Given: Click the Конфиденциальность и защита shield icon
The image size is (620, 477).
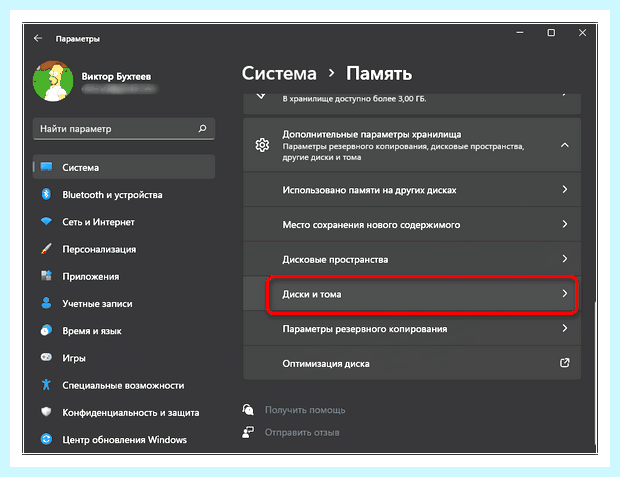Looking at the screenshot, I should pyautogui.click(x=46, y=412).
